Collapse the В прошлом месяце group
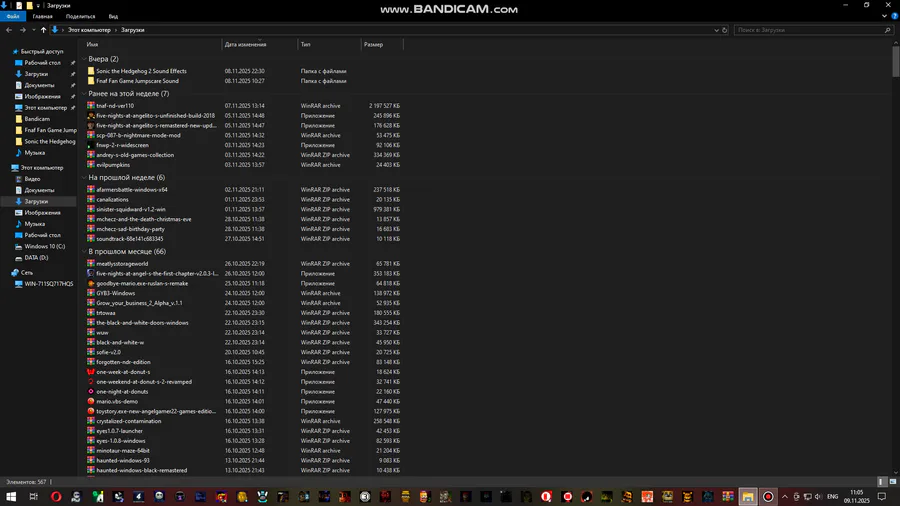The image size is (900, 506). (84, 251)
